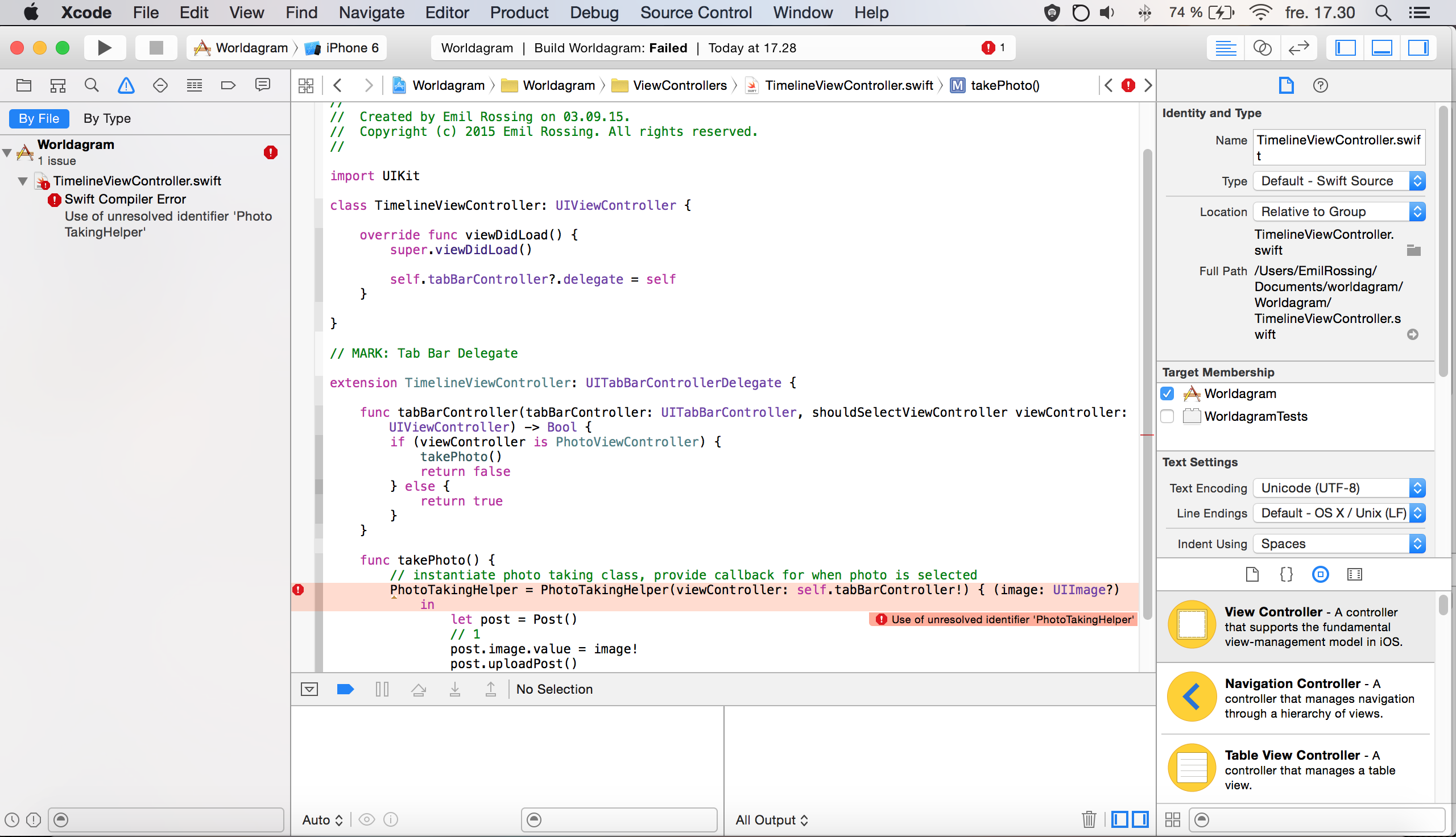
Task: Click the Name field in inspector
Action: pos(1339,148)
